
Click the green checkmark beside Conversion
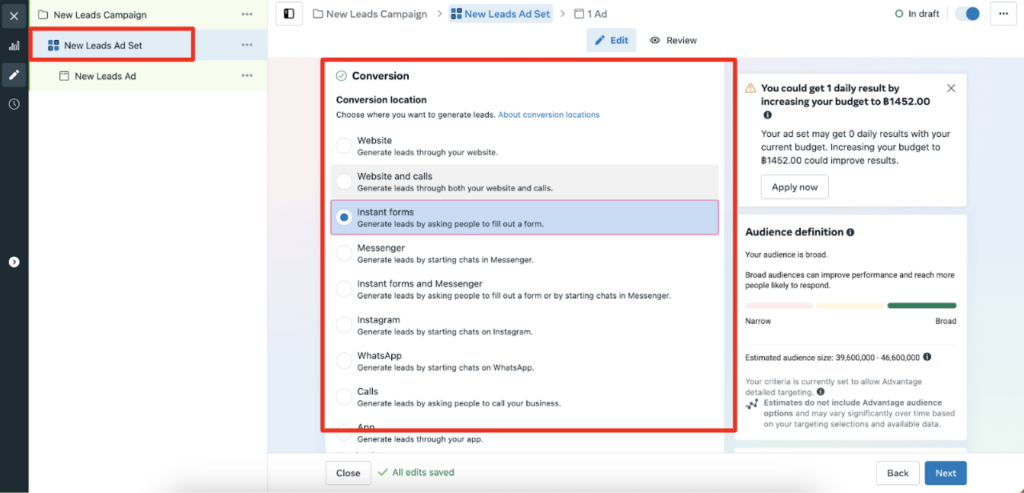[341, 76]
